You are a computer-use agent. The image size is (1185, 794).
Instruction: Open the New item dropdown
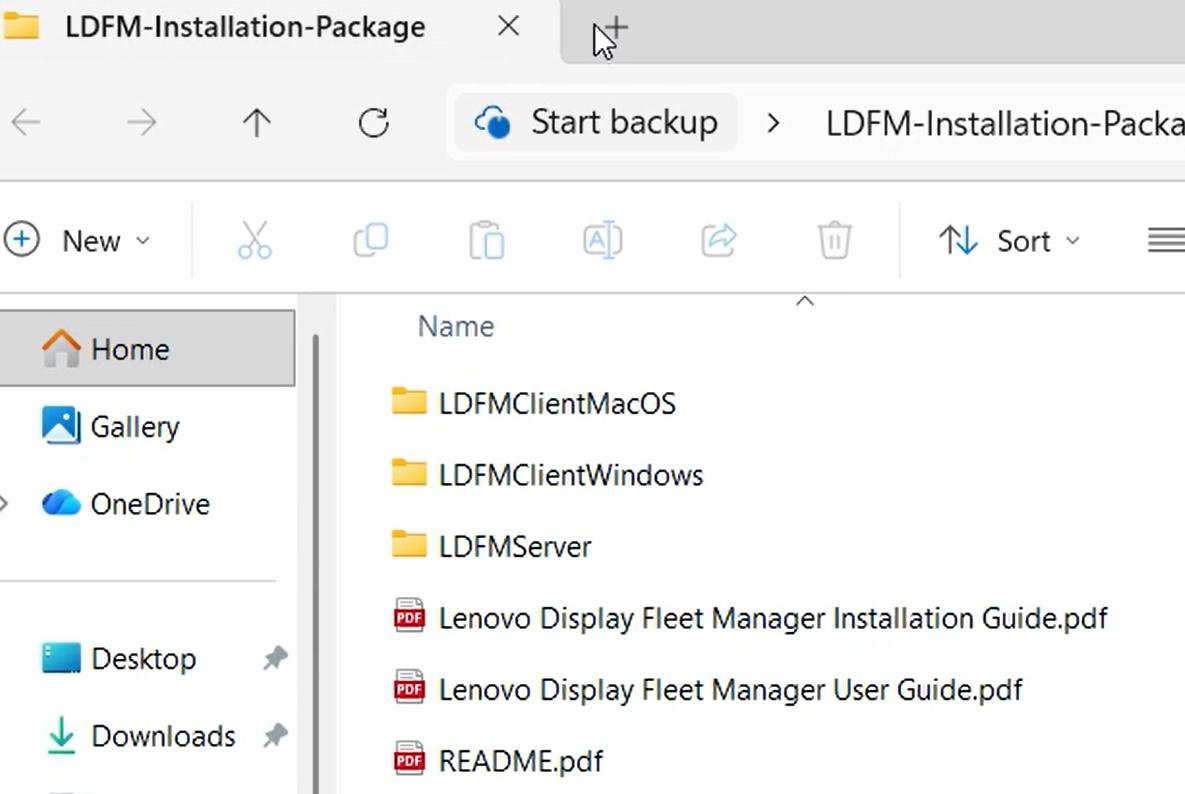click(x=77, y=241)
